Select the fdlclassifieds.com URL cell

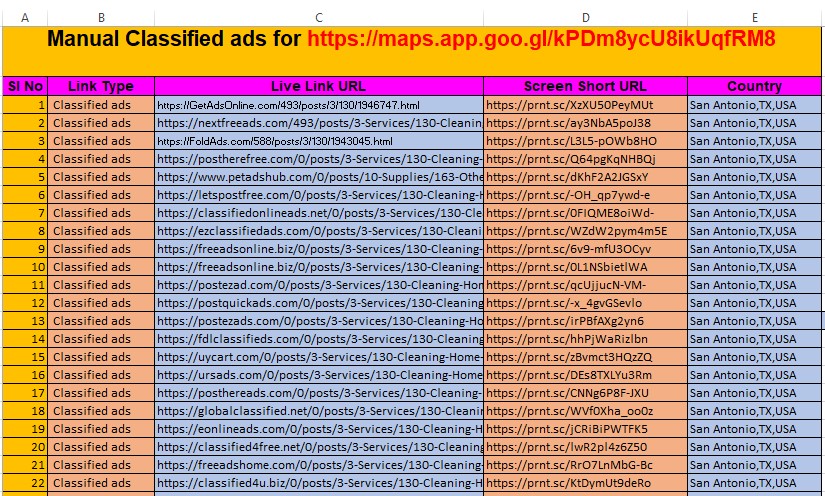(x=319, y=339)
